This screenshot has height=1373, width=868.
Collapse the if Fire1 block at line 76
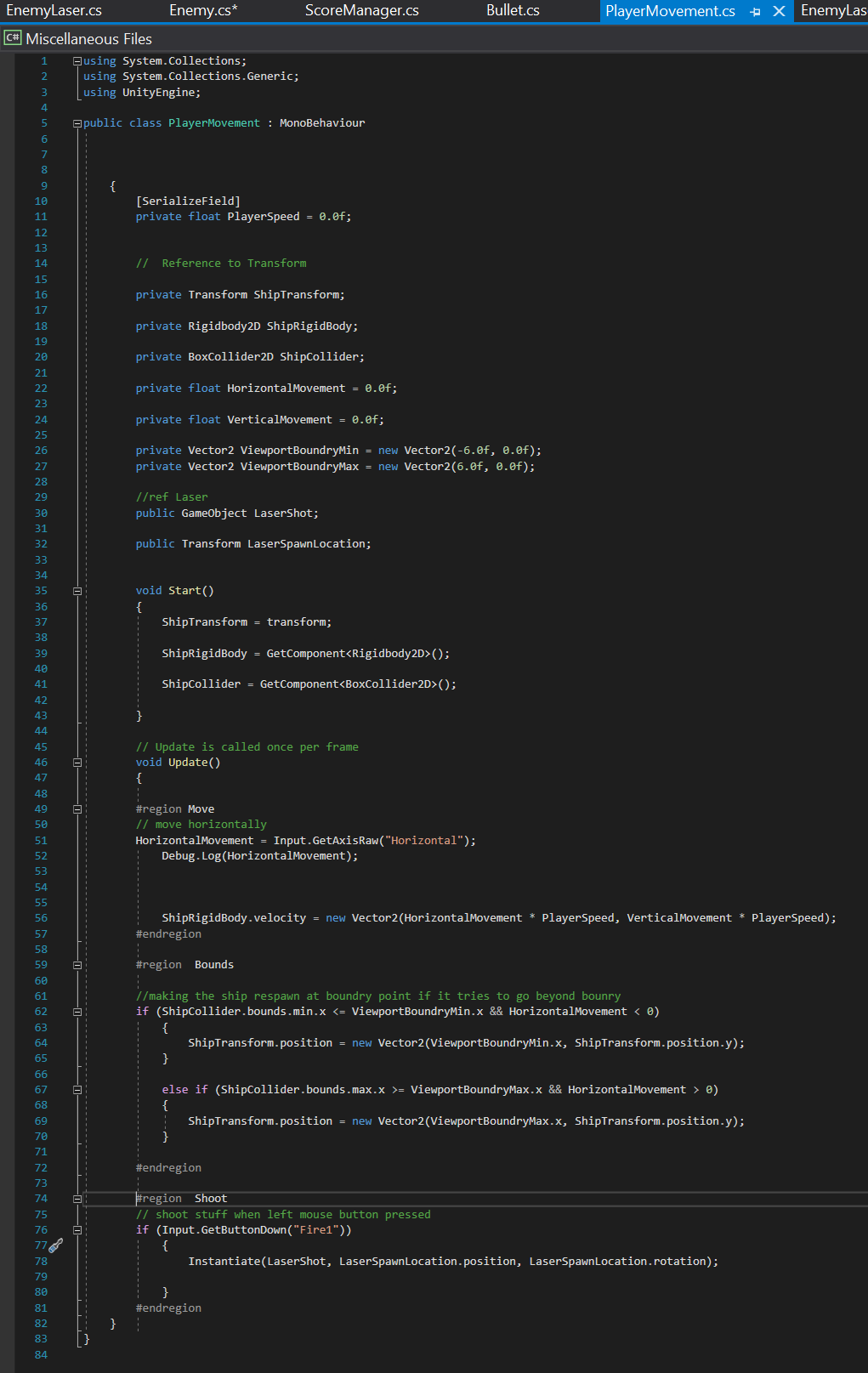tap(77, 1230)
